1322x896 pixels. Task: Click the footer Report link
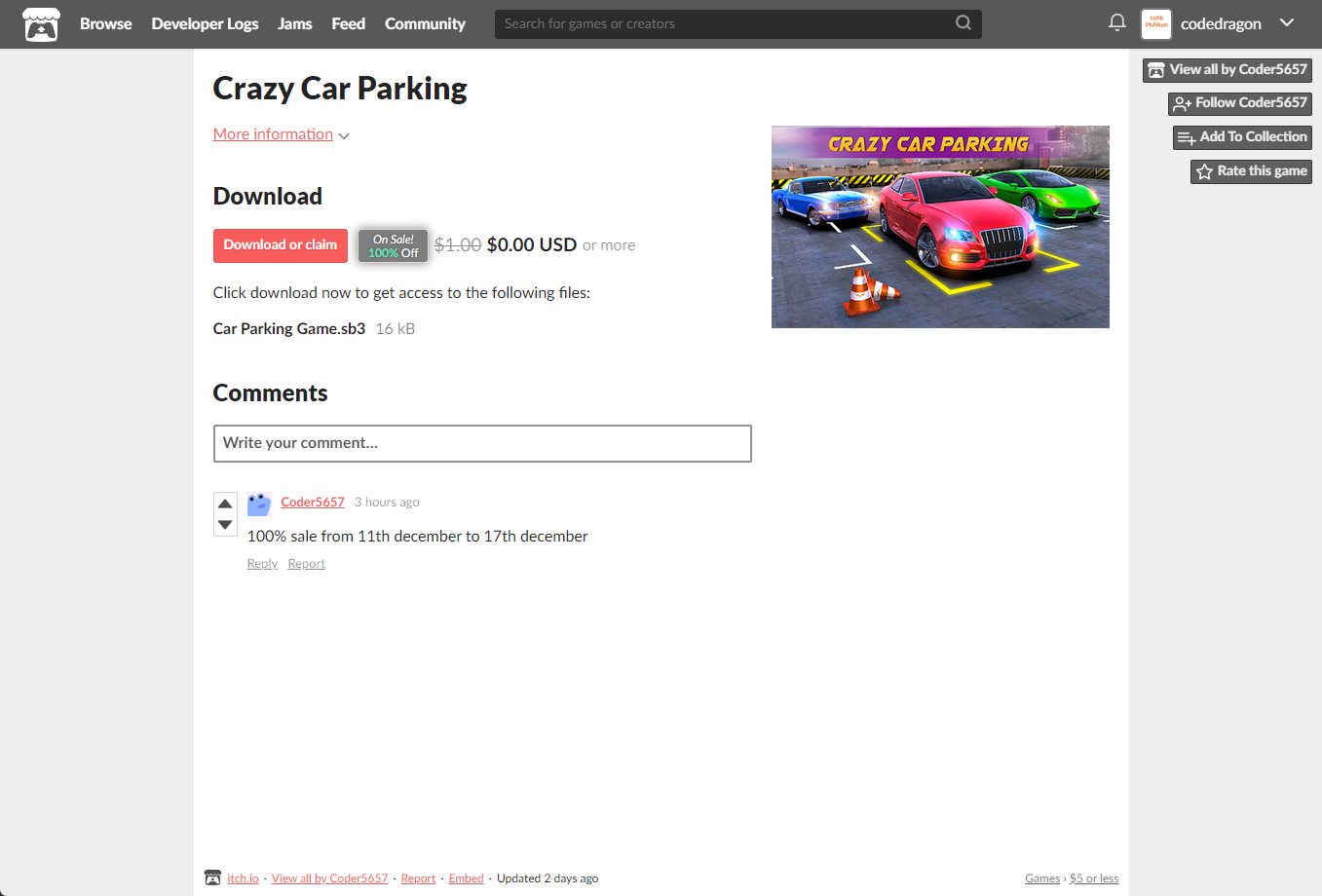pos(418,878)
